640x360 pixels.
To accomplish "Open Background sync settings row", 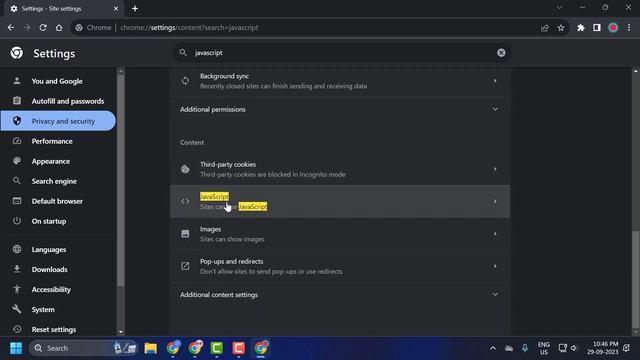I will tap(340, 81).
